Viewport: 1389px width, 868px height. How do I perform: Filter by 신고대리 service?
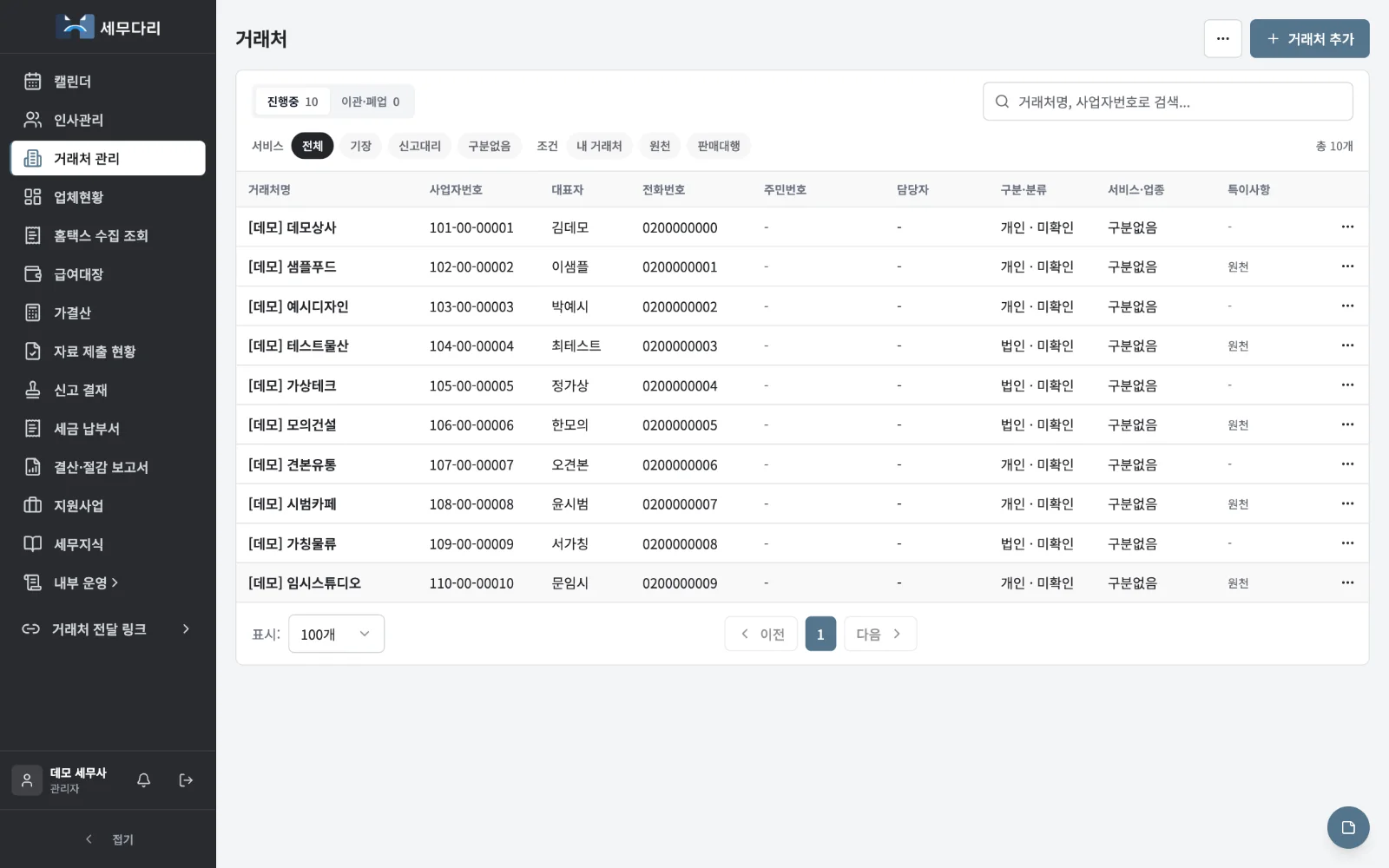tap(419, 146)
